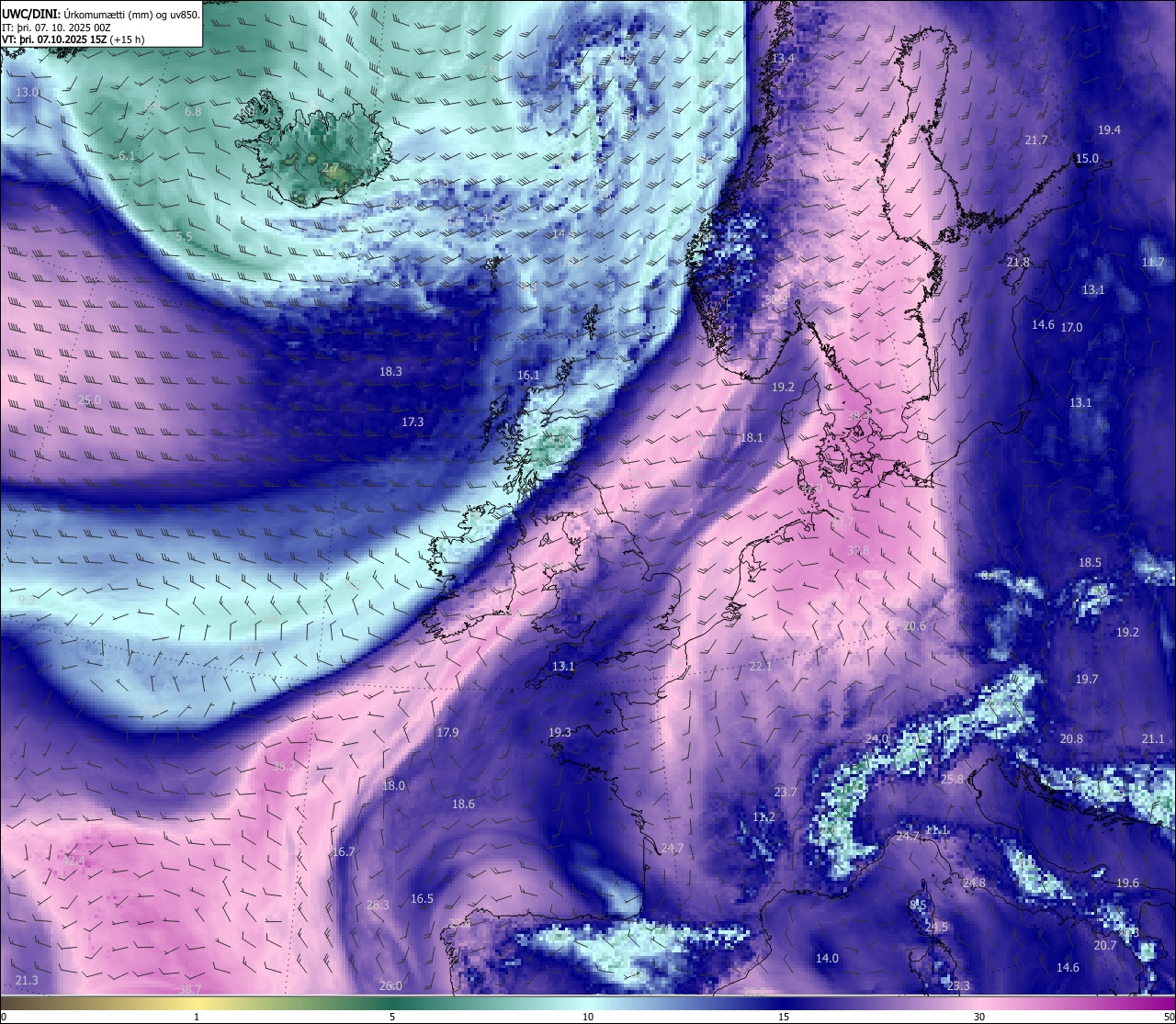
Task: Click the 19.3 value near Brittany
Action: pyautogui.click(x=560, y=733)
